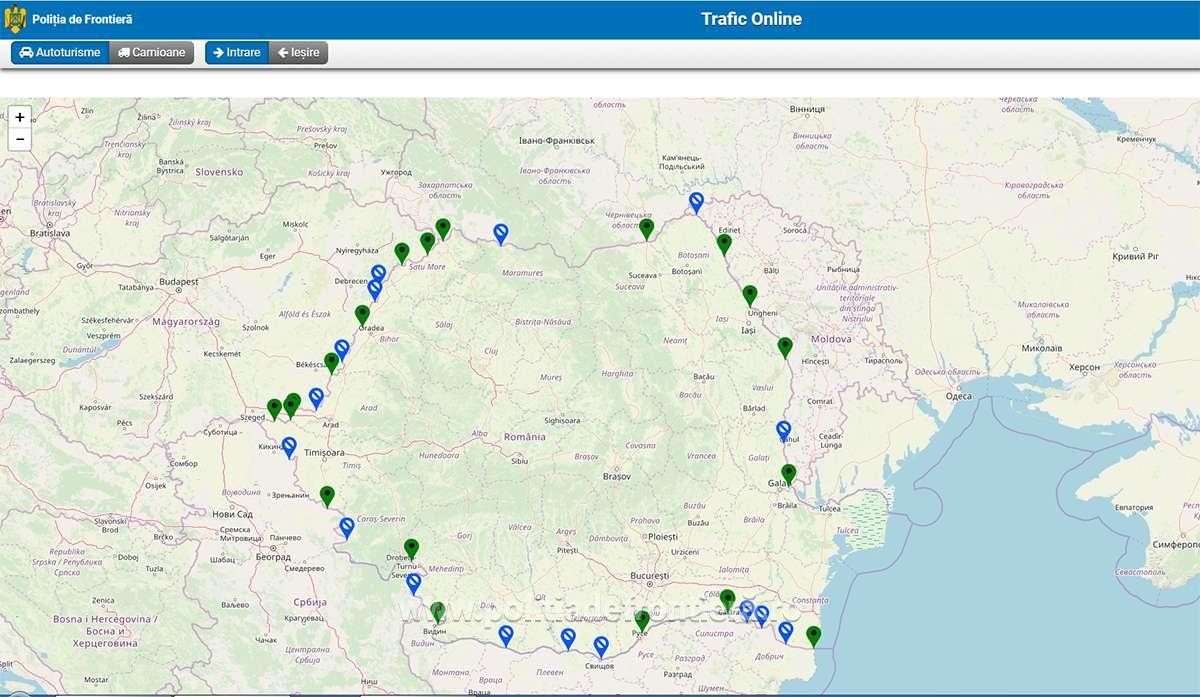Image resolution: width=1200 pixels, height=697 pixels.
Task: Open blue marker west of Arad
Action: [316, 399]
